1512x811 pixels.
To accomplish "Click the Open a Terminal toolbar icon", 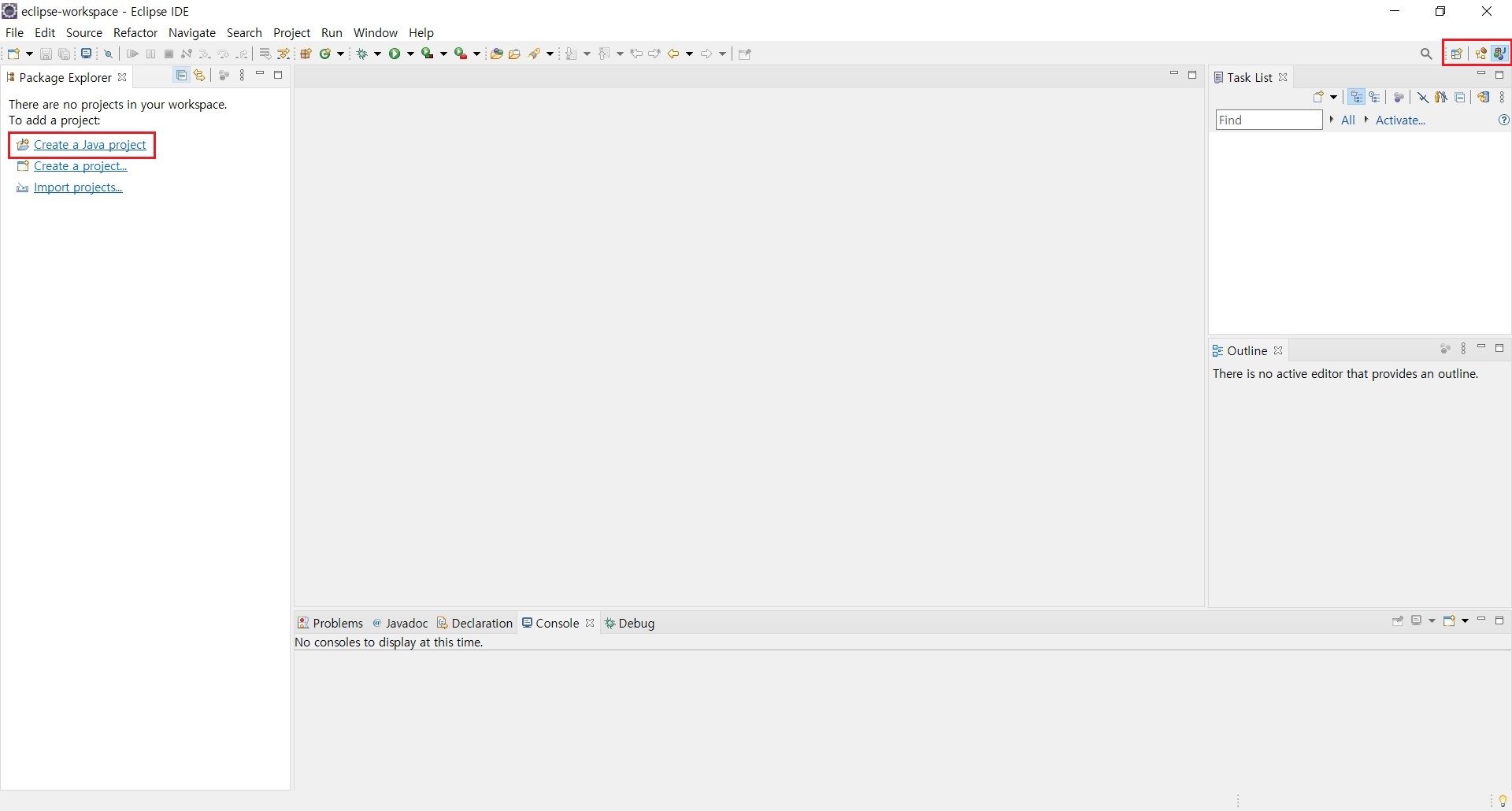I will 86,54.
